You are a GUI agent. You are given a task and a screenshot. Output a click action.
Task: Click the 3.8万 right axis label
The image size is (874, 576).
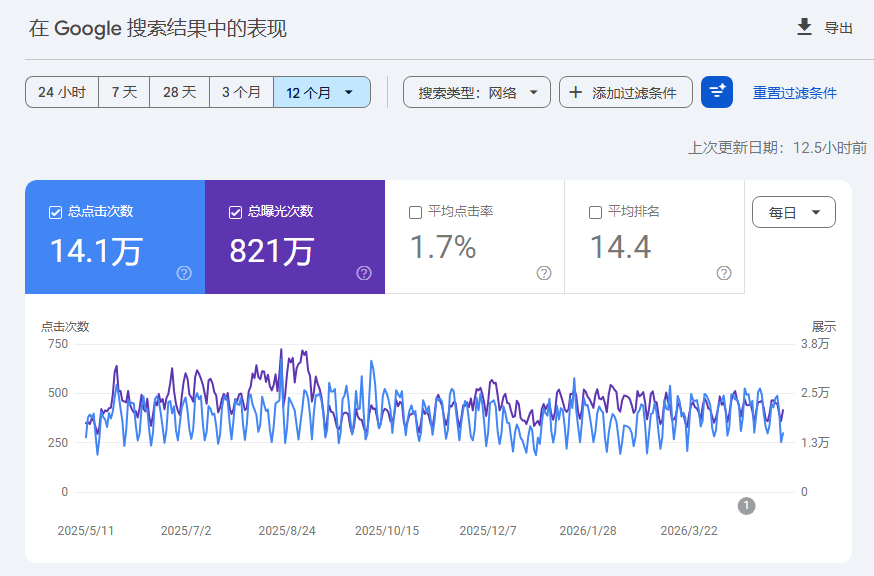[815, 343]
